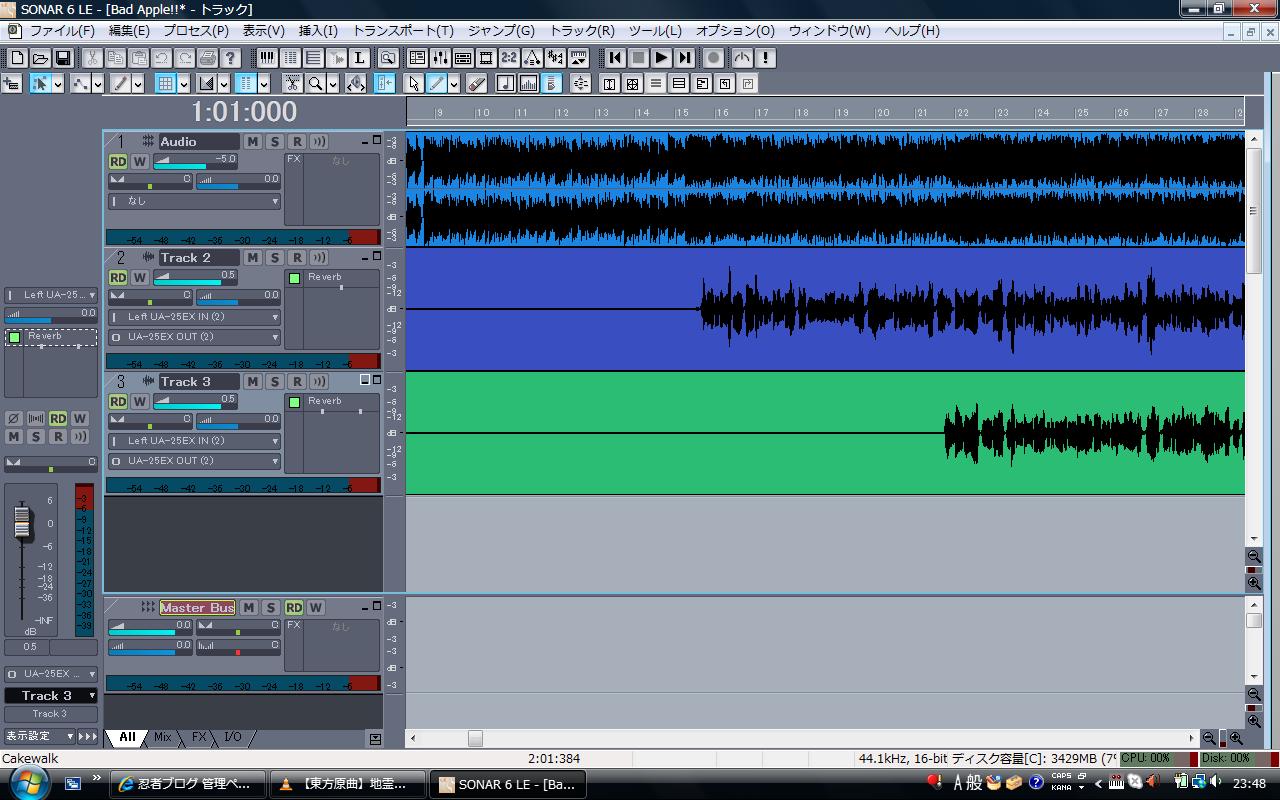This screenshot has width=1280, height=800.
Task: Open Track 2 output dropdown UA-25EX OUT
Action: click(194, 337)
